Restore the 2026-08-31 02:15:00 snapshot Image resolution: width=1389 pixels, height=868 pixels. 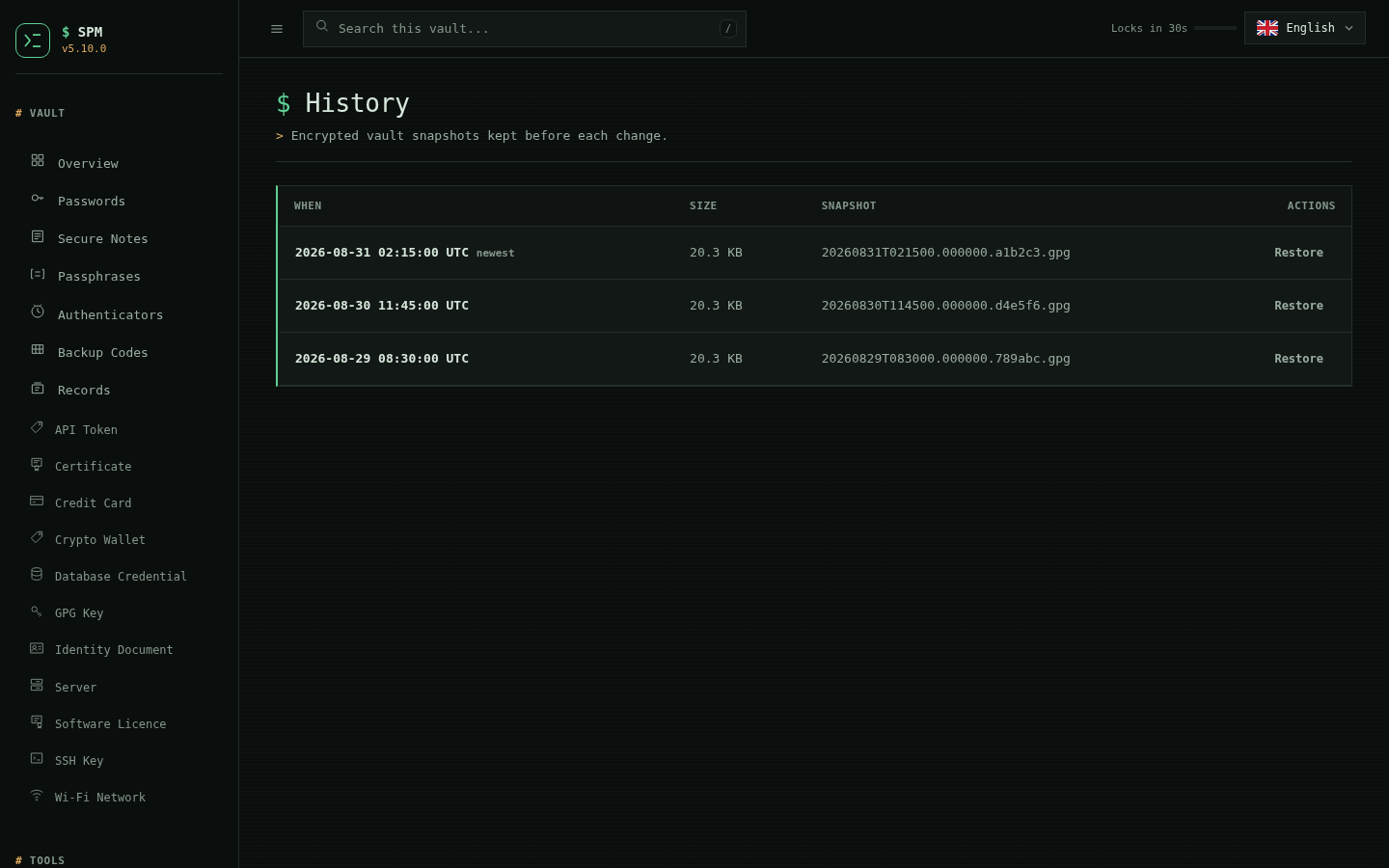[1298, 253]
